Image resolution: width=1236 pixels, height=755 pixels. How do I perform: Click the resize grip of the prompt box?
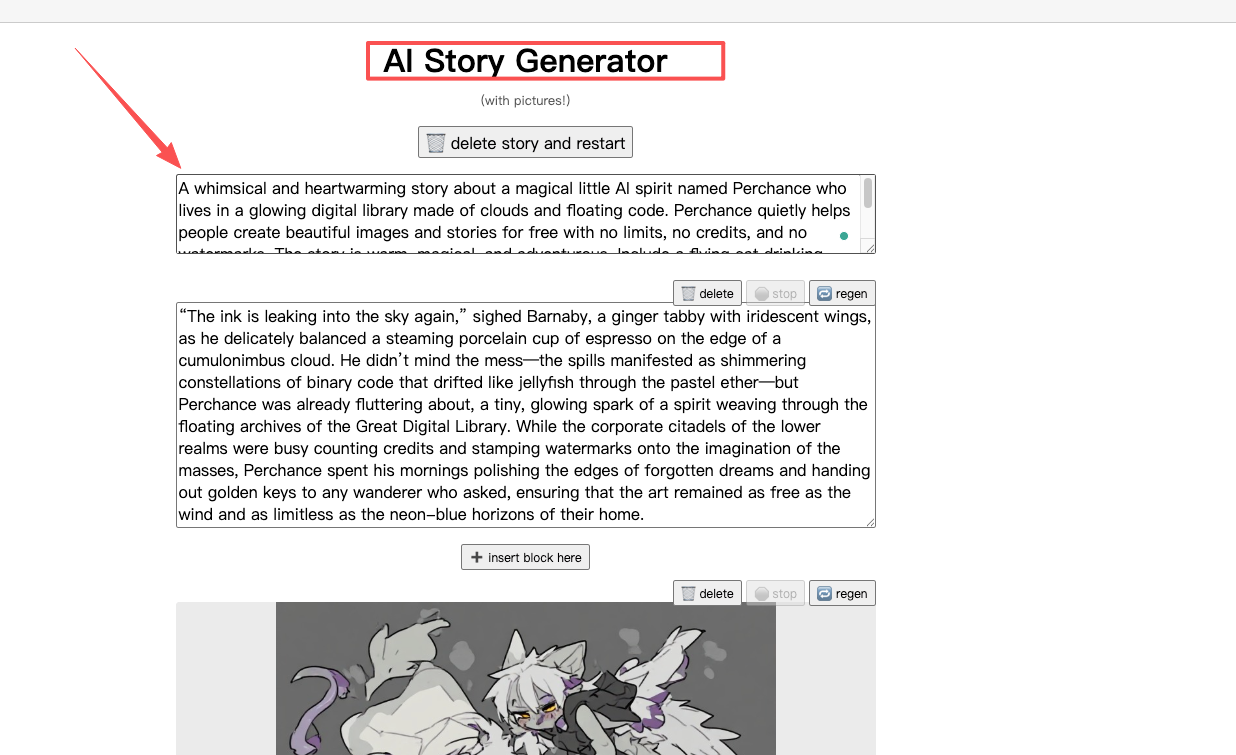click(870, 248)
